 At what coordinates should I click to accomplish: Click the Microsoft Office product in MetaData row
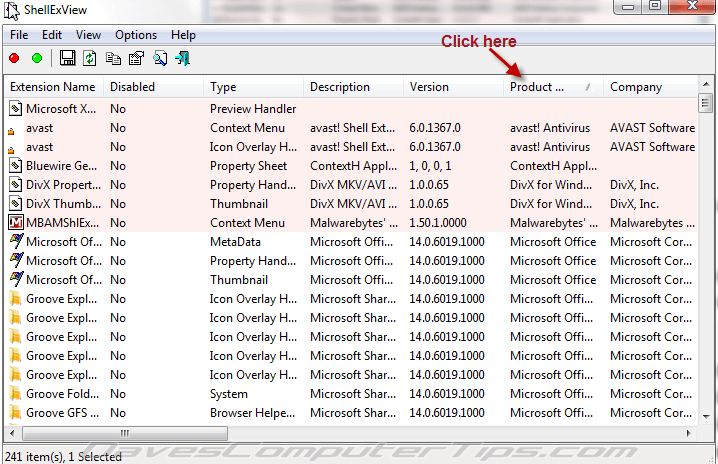pyautogui.click(x=553, y=241)
